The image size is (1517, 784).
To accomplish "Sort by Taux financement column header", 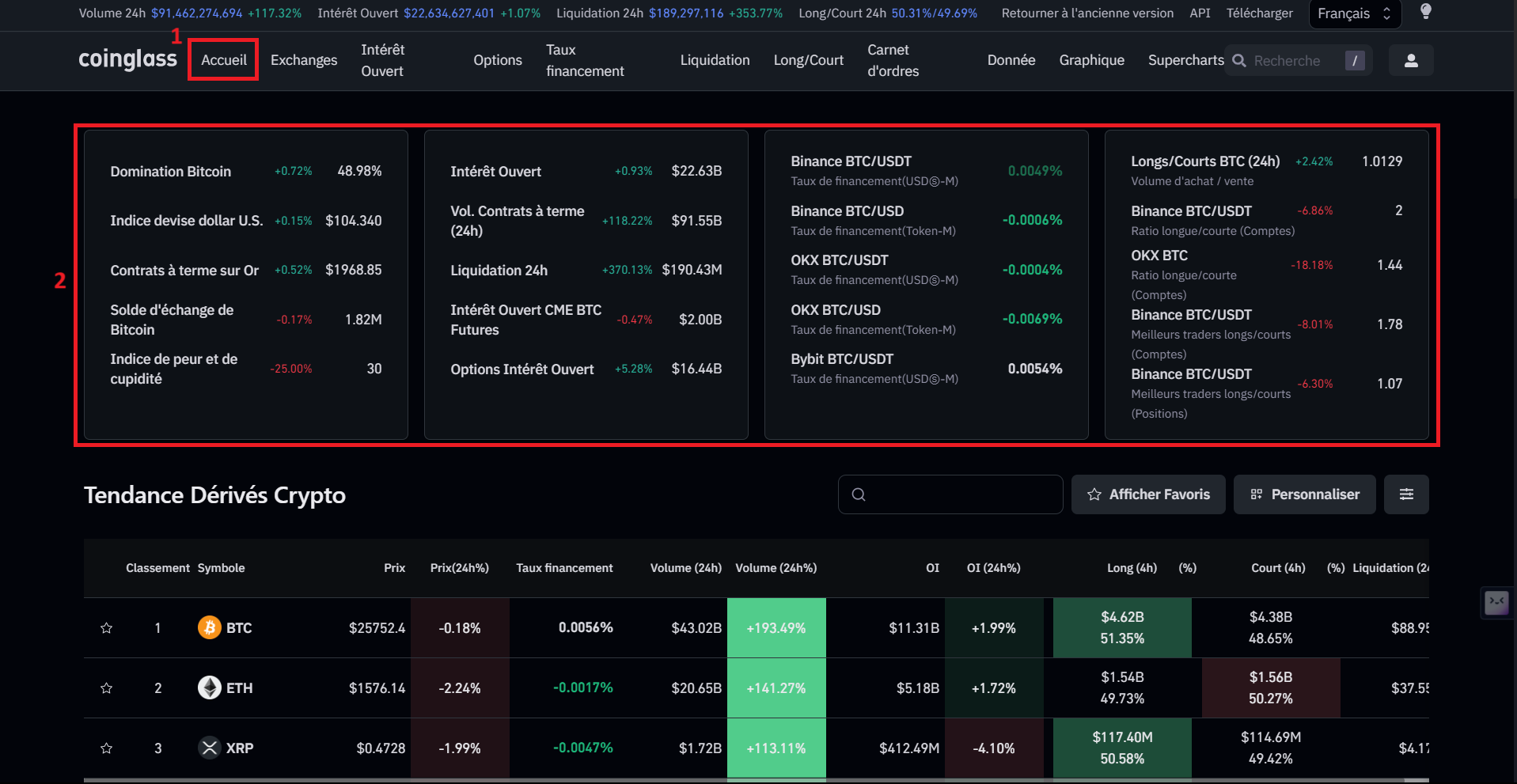I will [564, 568].
